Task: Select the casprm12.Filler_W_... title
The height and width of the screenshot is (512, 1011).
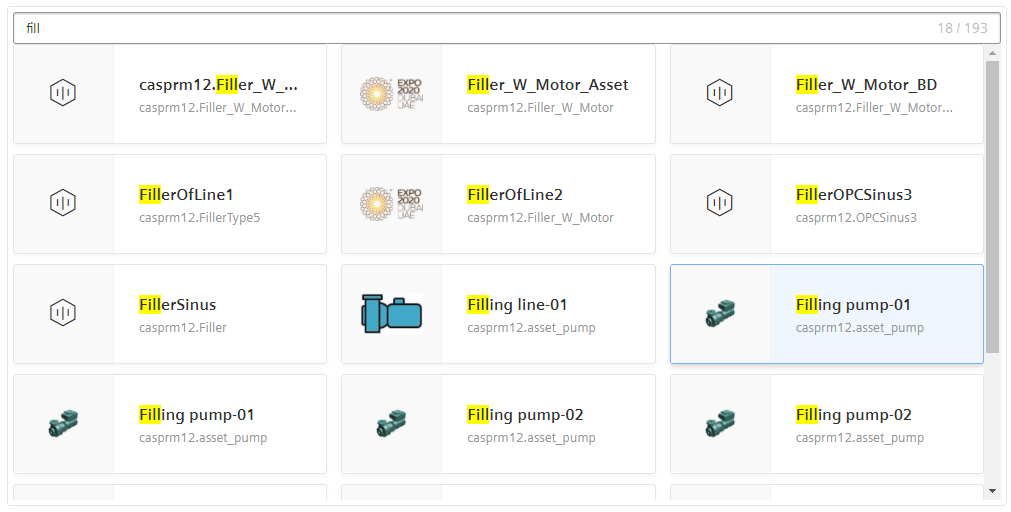Action: click(218, 84)
